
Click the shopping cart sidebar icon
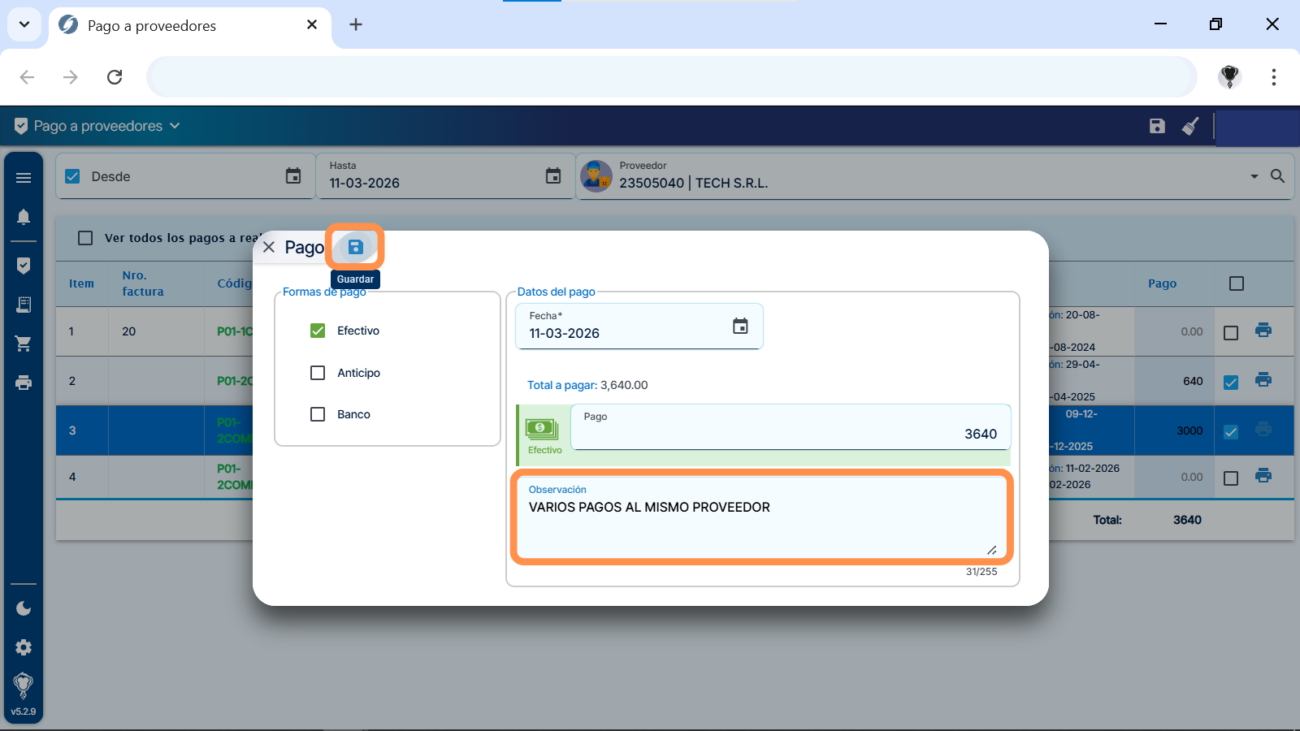pyautogui.click(x=23, y=344)
